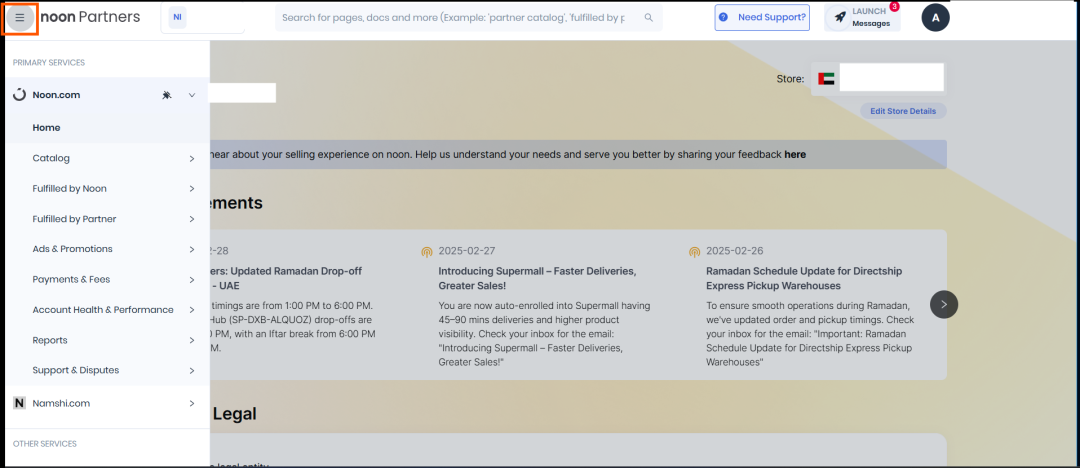Click the PRIMARY SERVICES heading

click(x=49, y=63)
